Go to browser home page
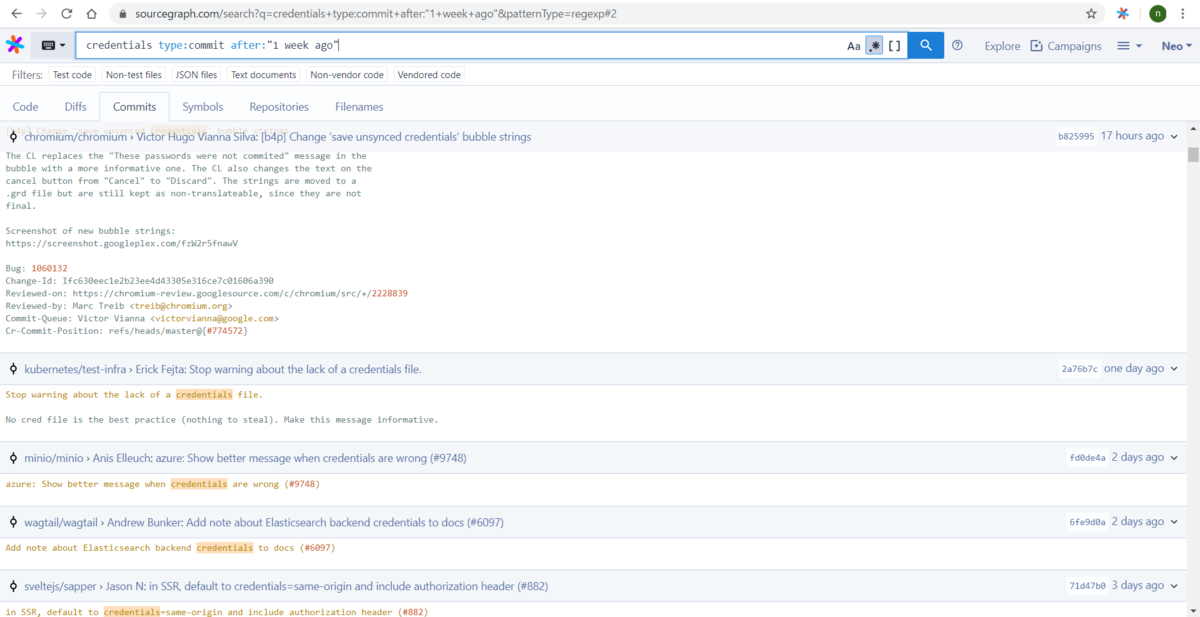Viewport: 1200px width, 617px height. [x=91, y=14]
